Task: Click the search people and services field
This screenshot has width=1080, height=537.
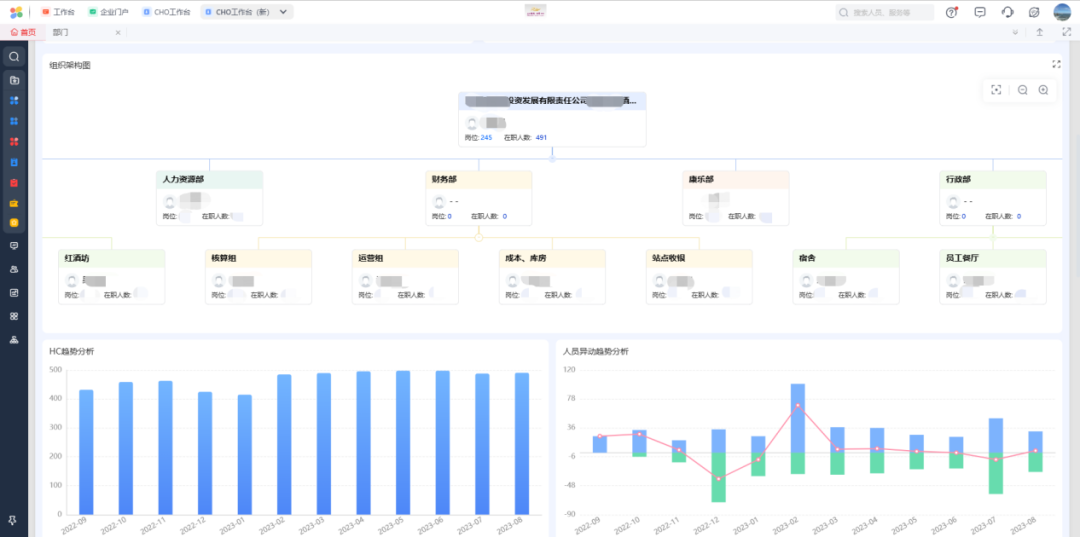Action: pos(885,12)
